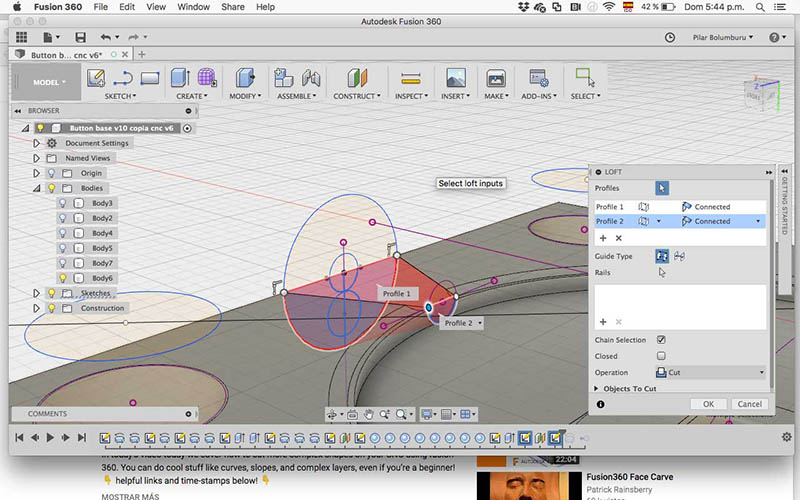Click MOSTRAR MÁS link in browser page
This screenshot has height=500, width=800.
(130, 496)
